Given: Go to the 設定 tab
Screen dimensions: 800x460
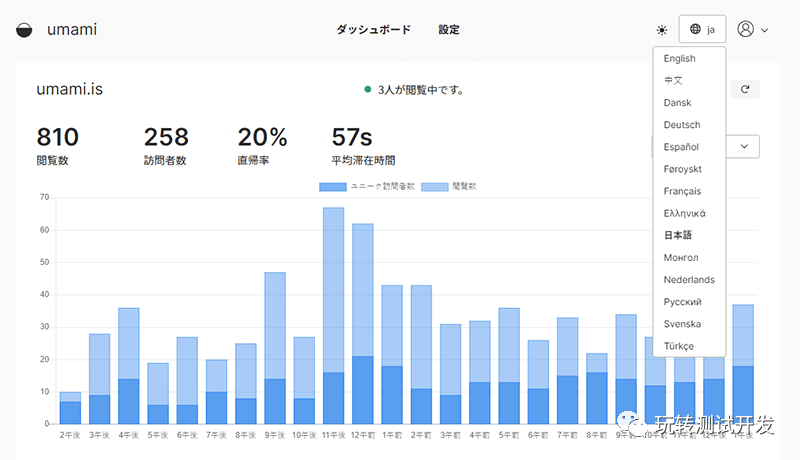Looking at the screenshot, I should coord(449,30).
